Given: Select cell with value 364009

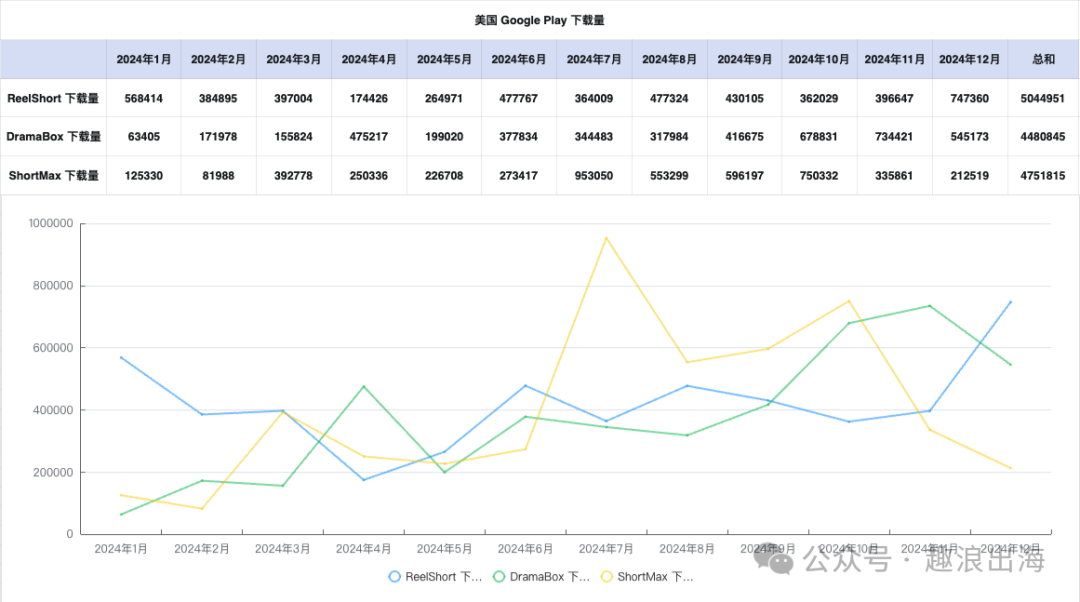Looking at the screenshot, I should coord(594,98).
